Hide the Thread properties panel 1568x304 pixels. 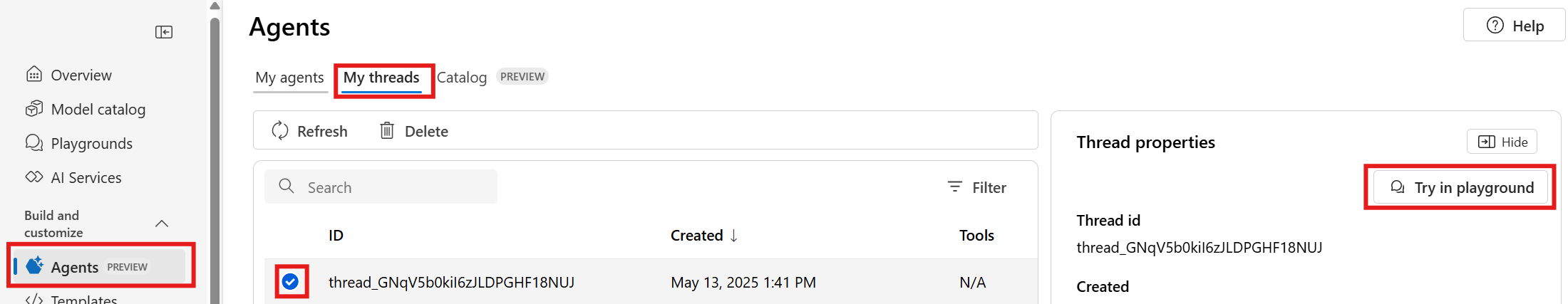(x=1502, y=142)
